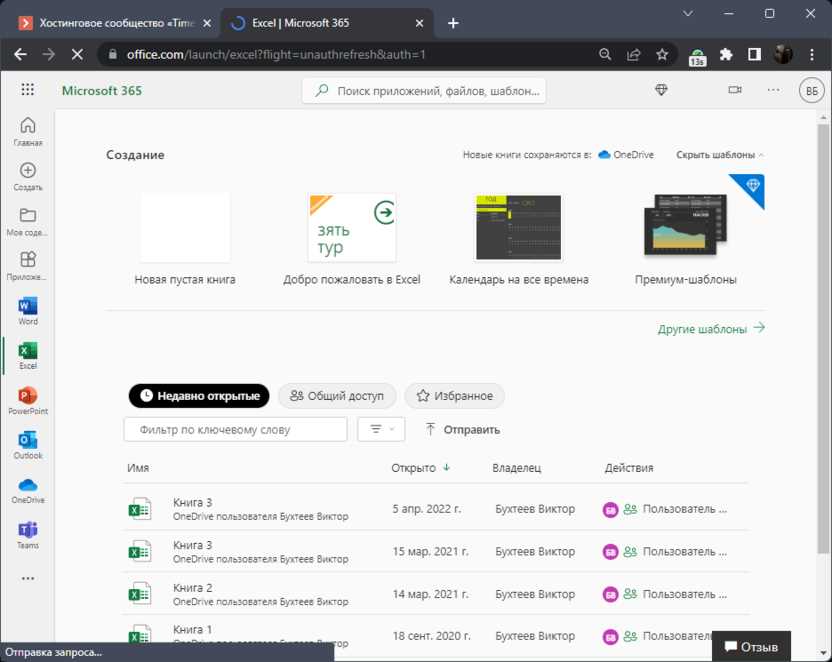Switch to the Общий доступ tab
The image size is (832, 662).
click(337, 396)
